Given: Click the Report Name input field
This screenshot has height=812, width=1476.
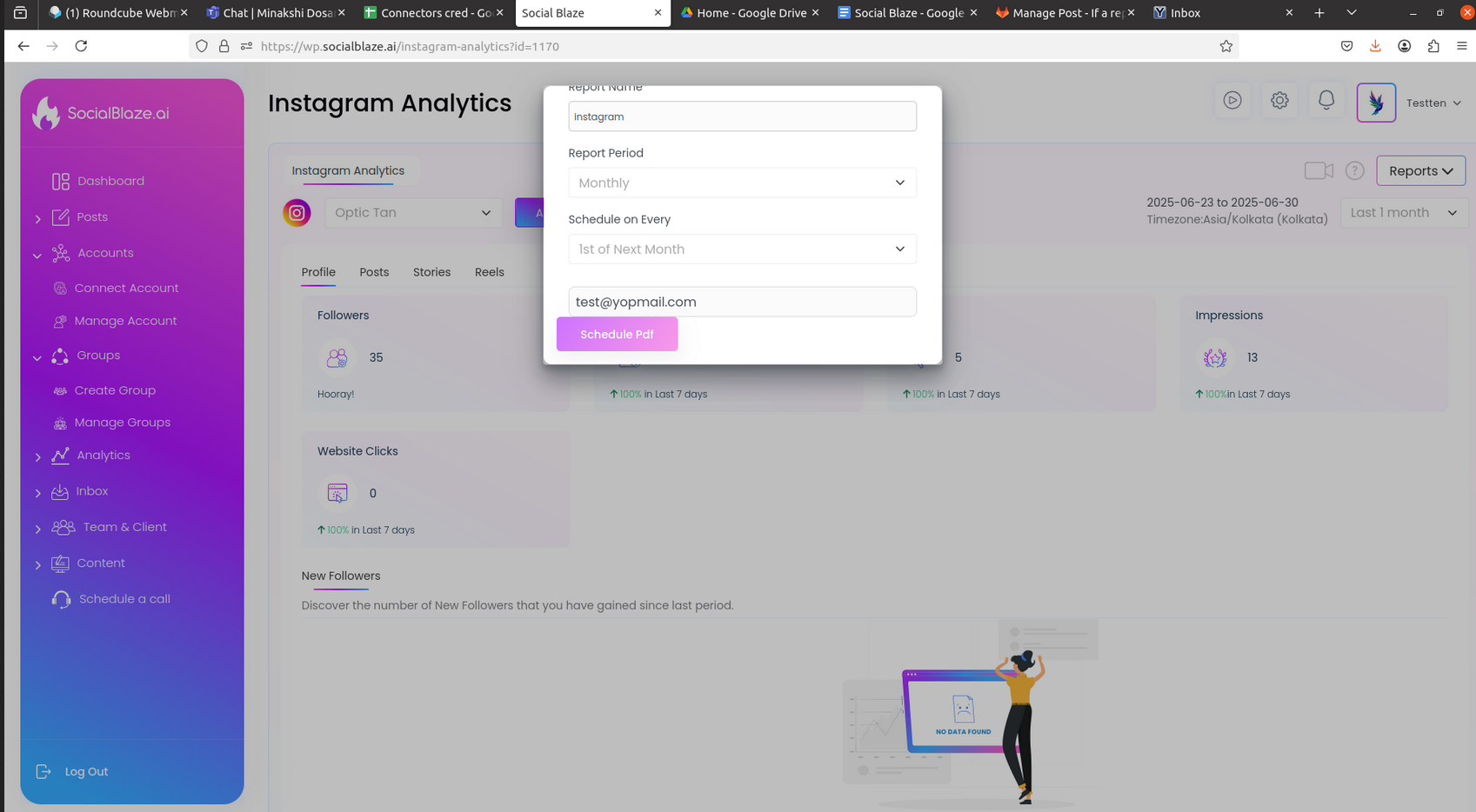Looking at the screenshot, I should (743, 116).
